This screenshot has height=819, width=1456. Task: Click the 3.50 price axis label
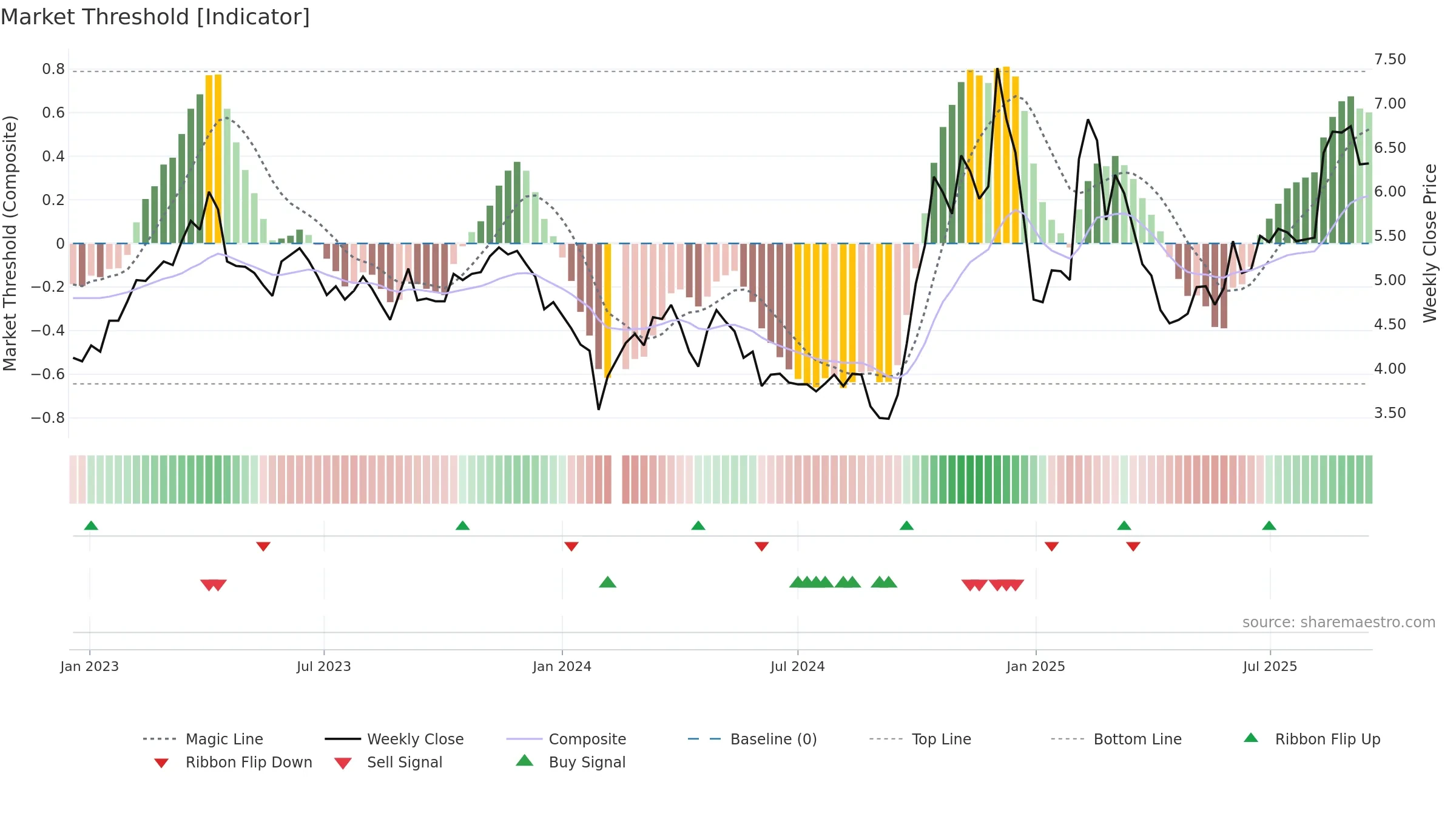click(x=1390, y=413)
